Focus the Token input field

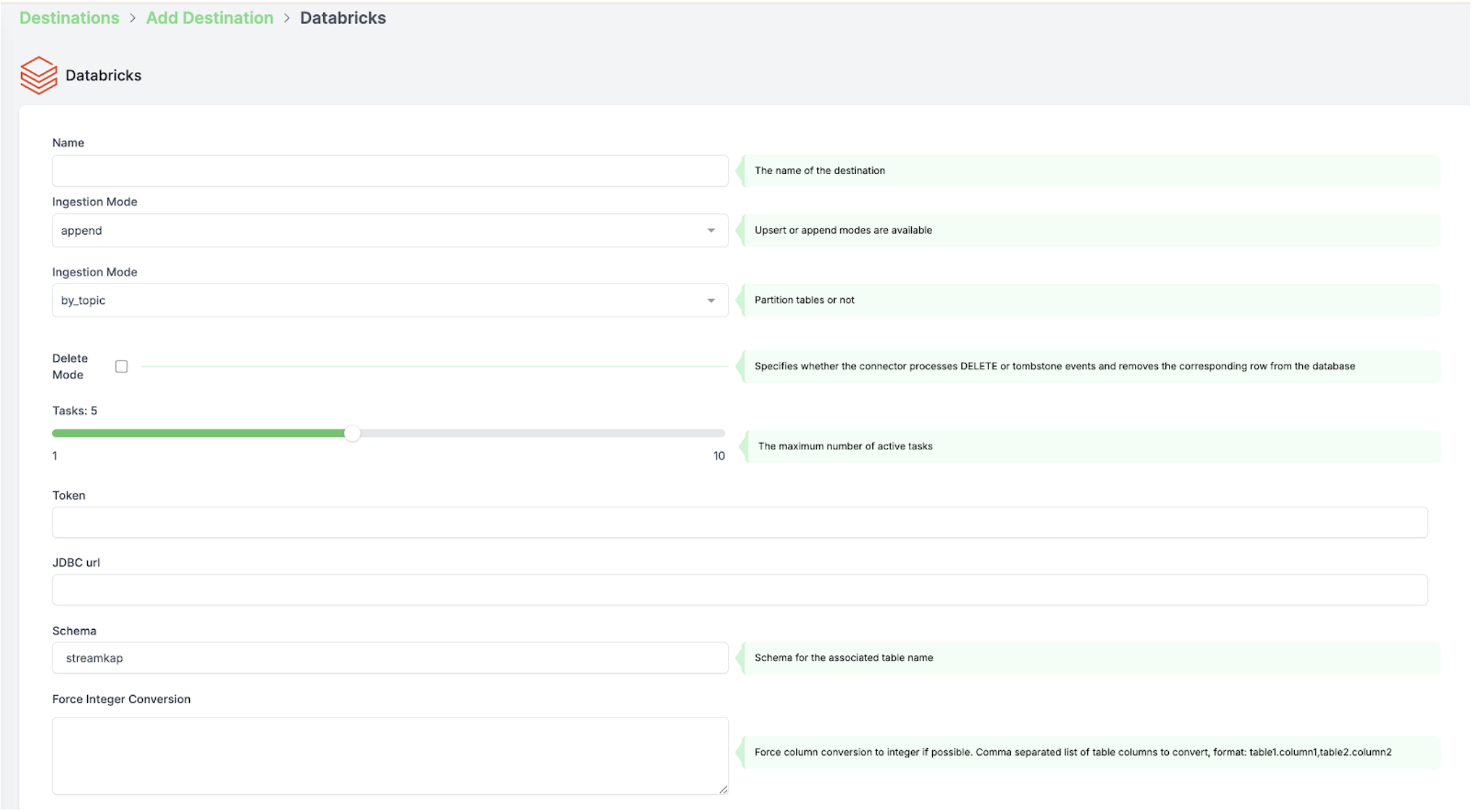(x=740, y=522)
